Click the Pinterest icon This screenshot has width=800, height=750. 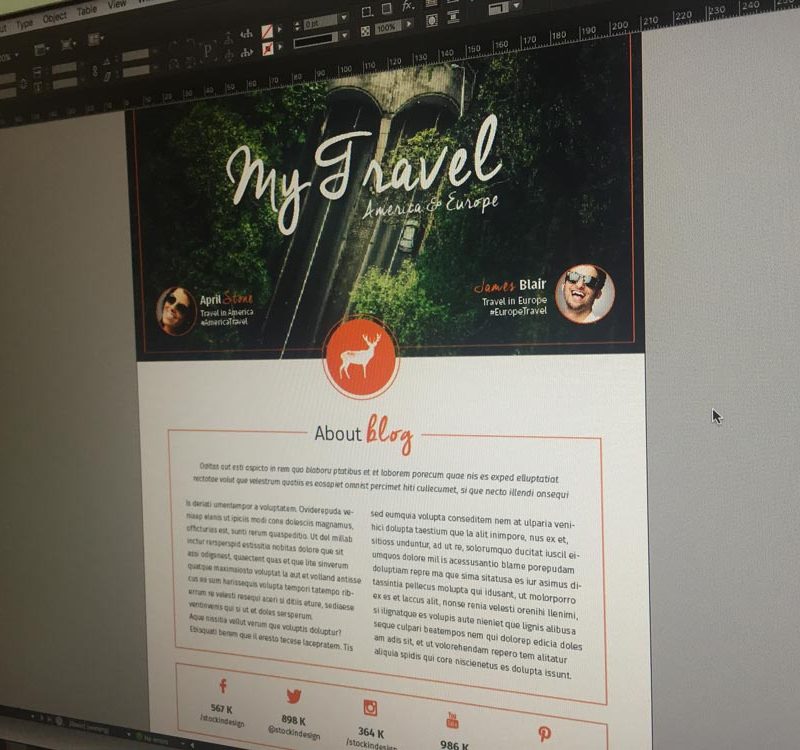pos(544,734)
